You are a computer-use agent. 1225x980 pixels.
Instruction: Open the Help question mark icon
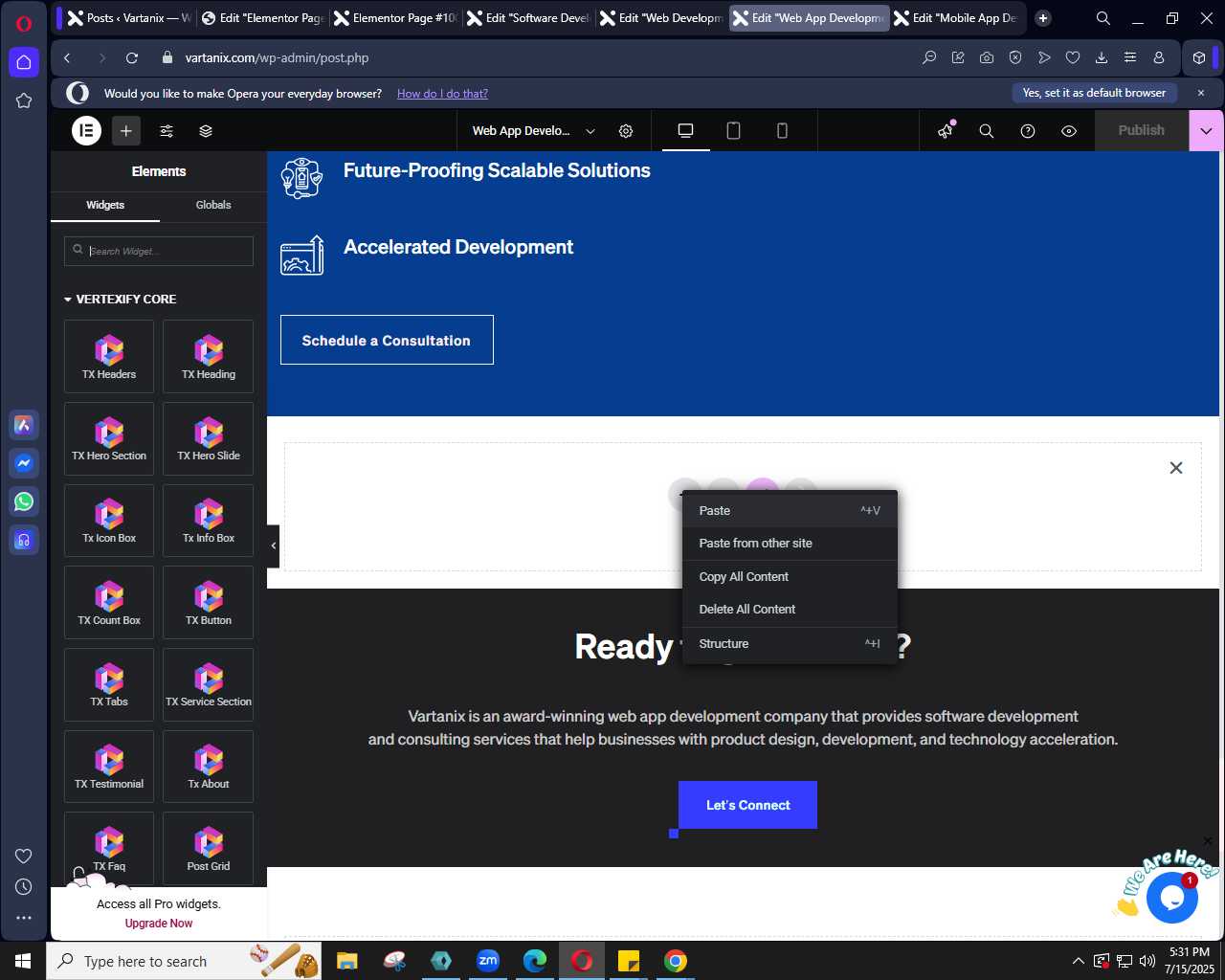coord(1028,131)
